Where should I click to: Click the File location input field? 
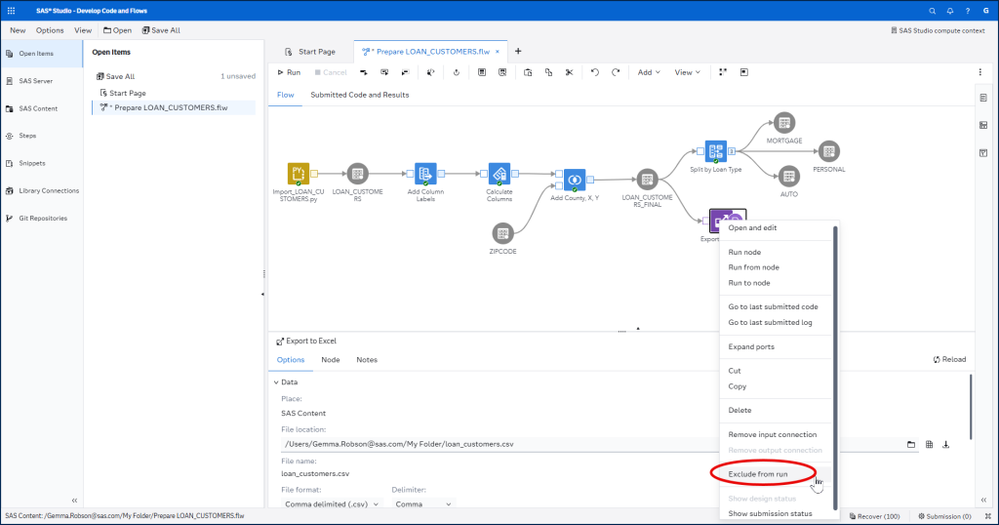click(x=593, y=444)
